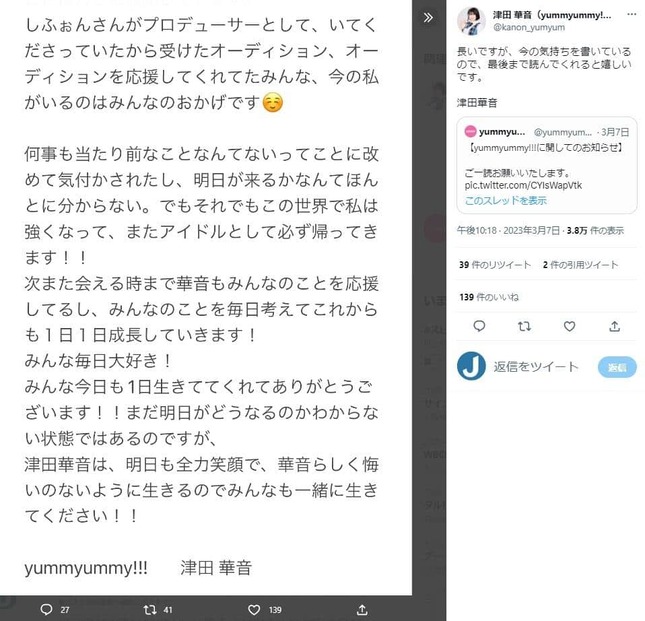The height and width of the screenshot is (621, 645).
Task: Click the share icon in sidebar
Action: 615,327
